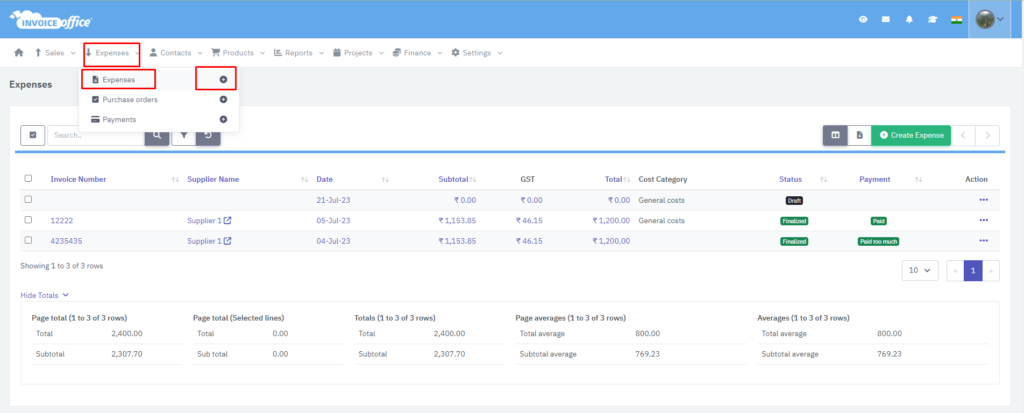This screenshot has height=413, width=1024.
Task: Click the India flag language icon
Action: [957, 20]
